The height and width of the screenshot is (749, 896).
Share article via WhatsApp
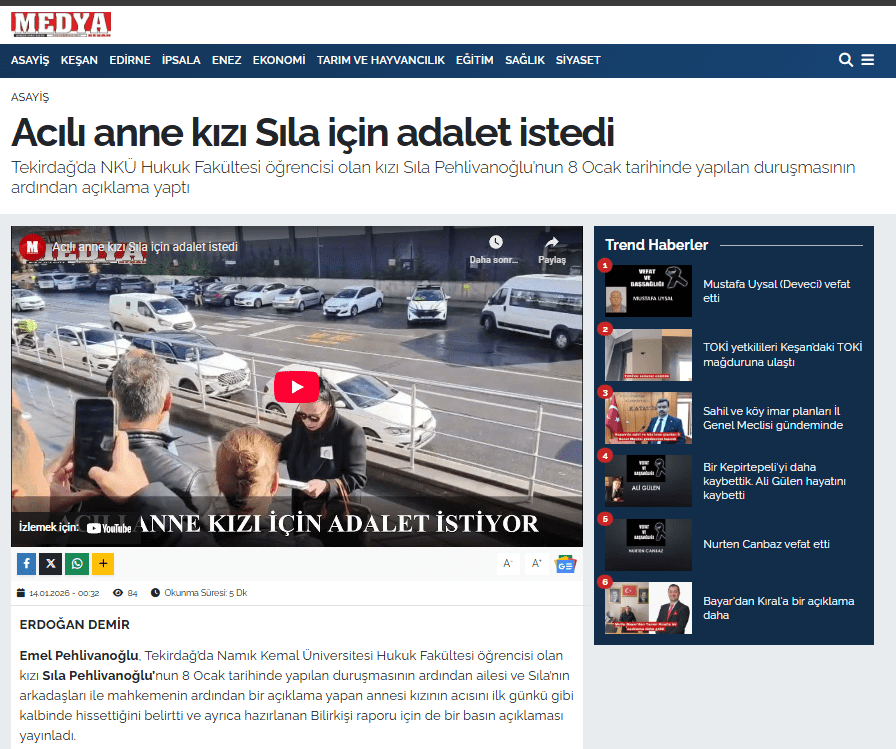pyautogui.click(x=77, y=564)
